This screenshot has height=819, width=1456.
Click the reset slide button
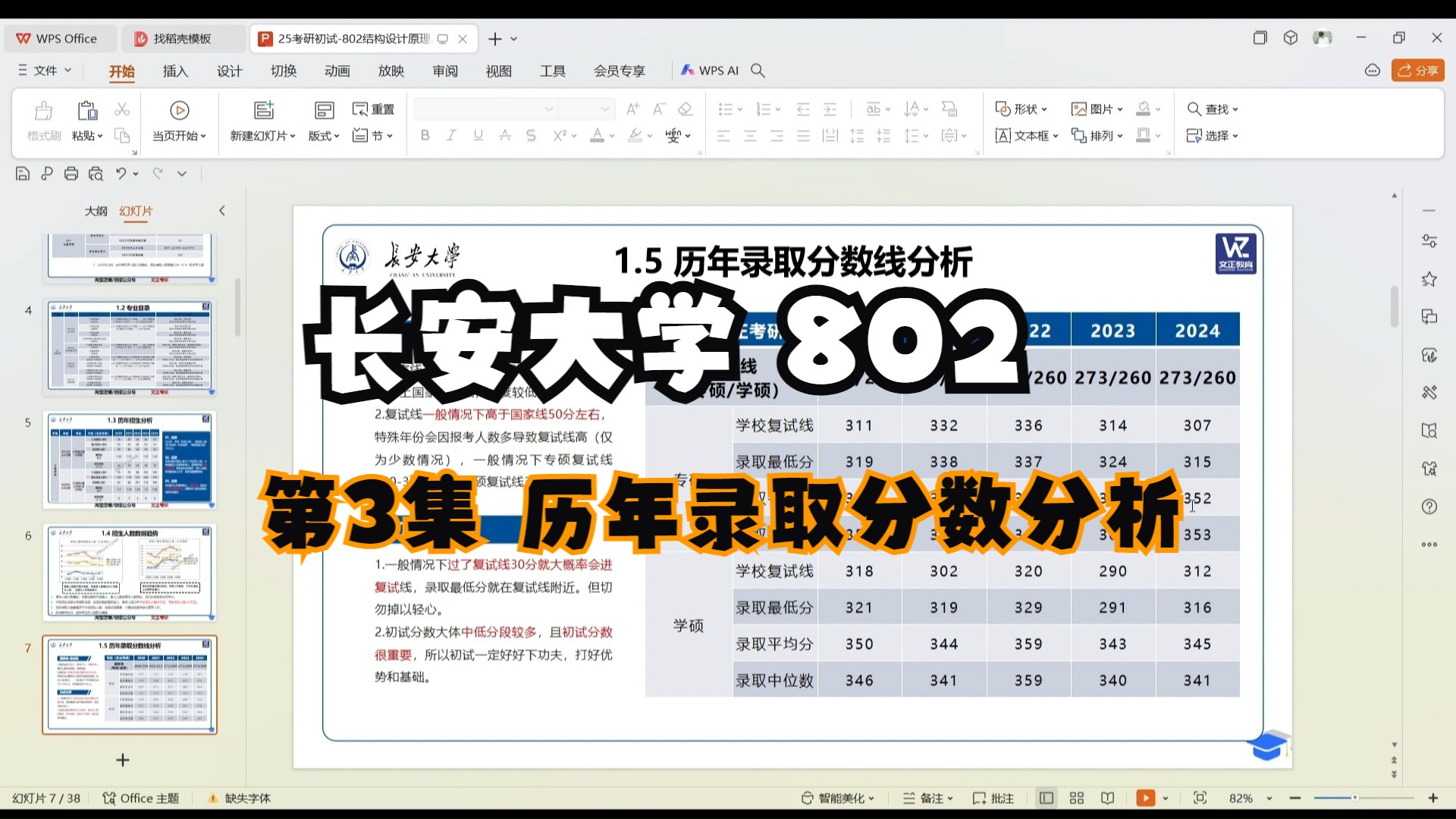coord(373,109)
